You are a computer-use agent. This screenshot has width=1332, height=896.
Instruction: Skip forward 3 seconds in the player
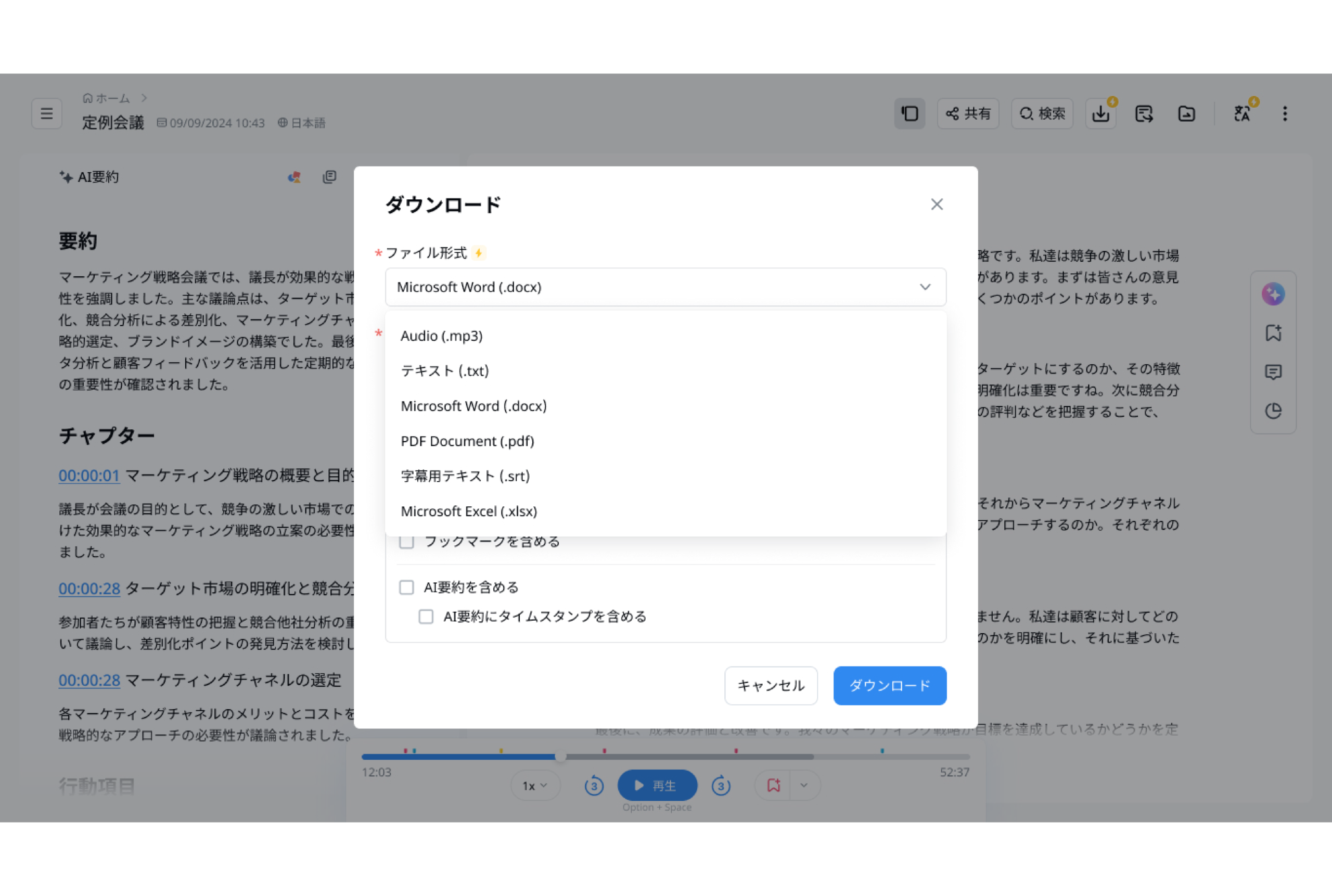721,786
